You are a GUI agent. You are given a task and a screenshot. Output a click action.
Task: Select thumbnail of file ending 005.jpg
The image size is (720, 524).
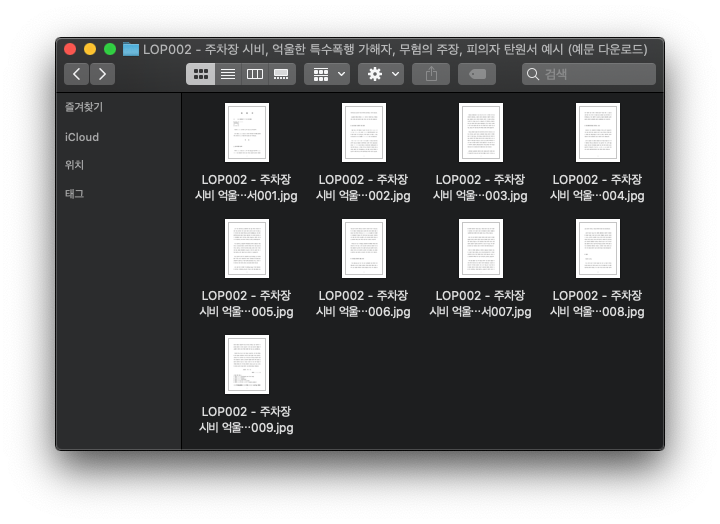(247, 248)
